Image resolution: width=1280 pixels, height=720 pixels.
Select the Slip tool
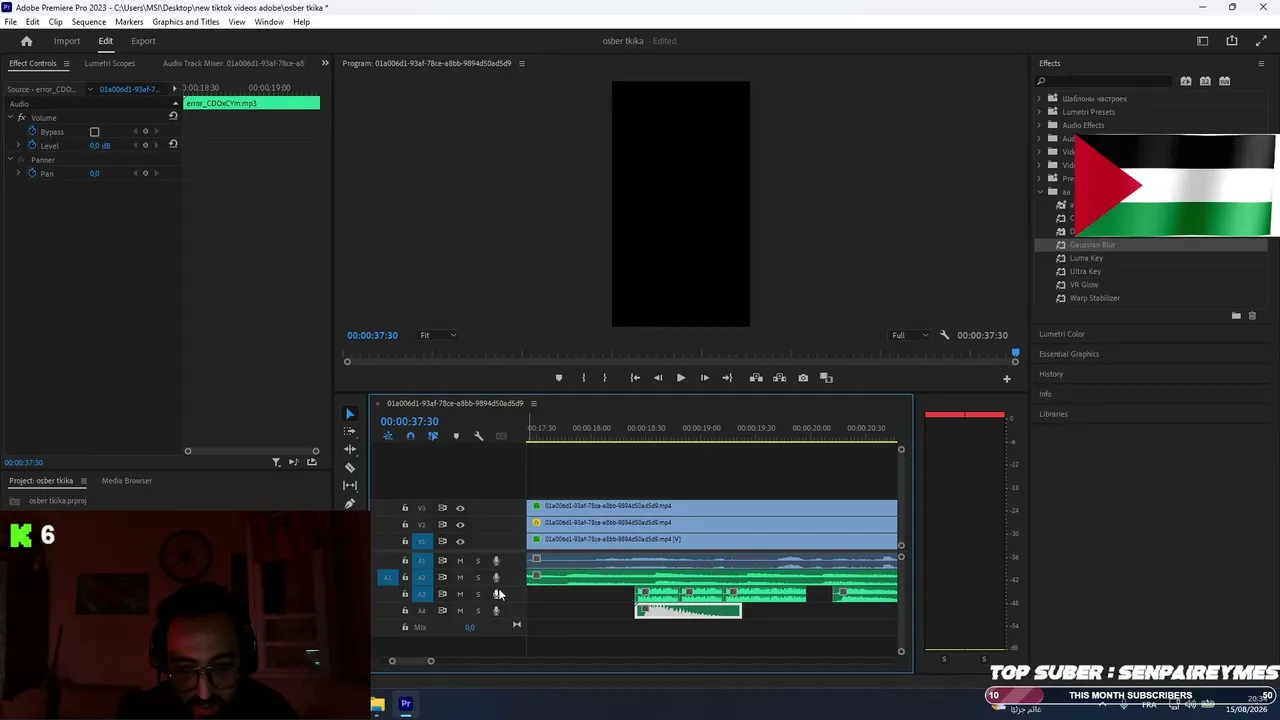pos(349,485)
